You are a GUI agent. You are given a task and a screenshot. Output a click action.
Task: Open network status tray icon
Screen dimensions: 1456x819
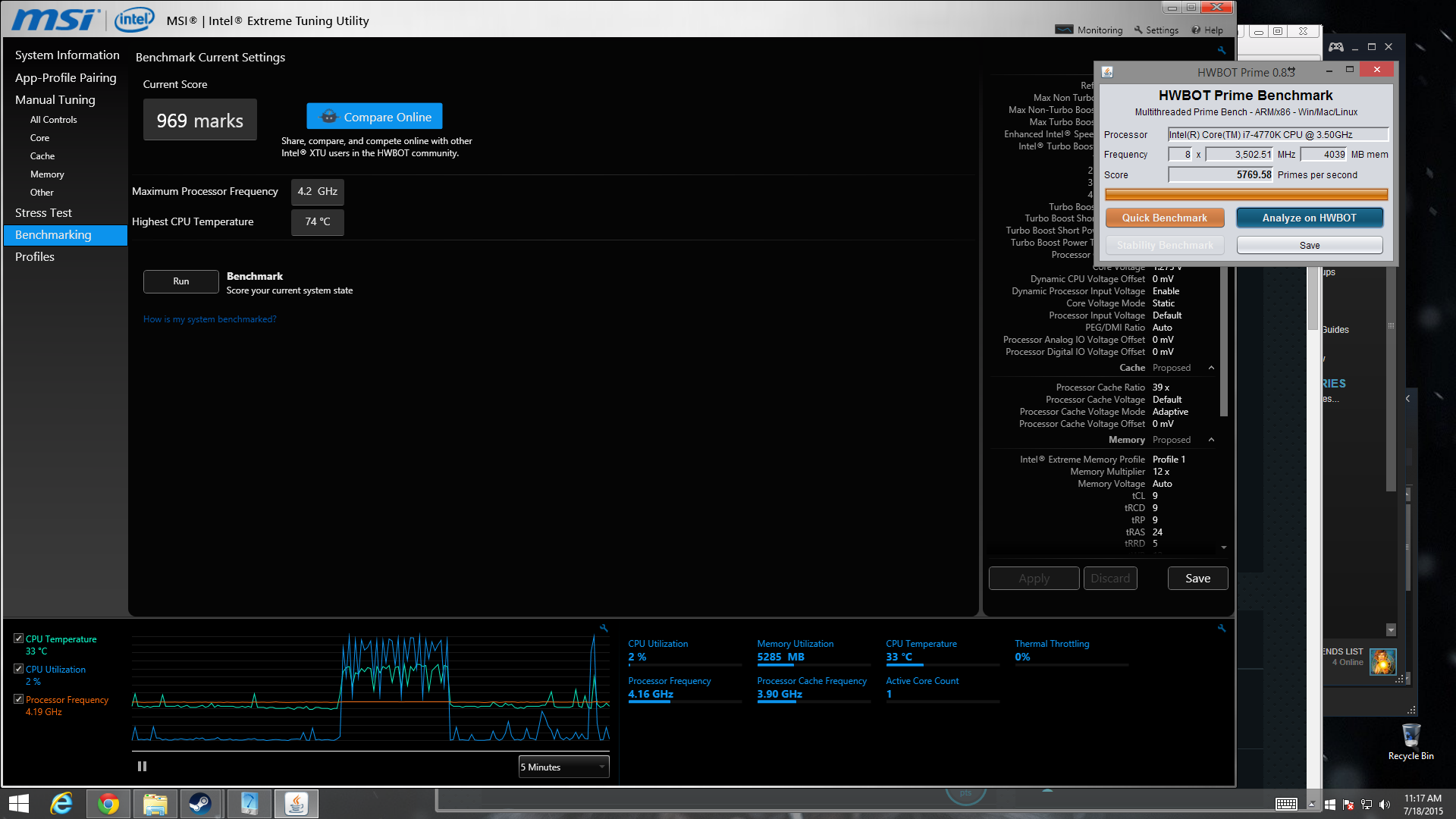[x=1367, y=805]
